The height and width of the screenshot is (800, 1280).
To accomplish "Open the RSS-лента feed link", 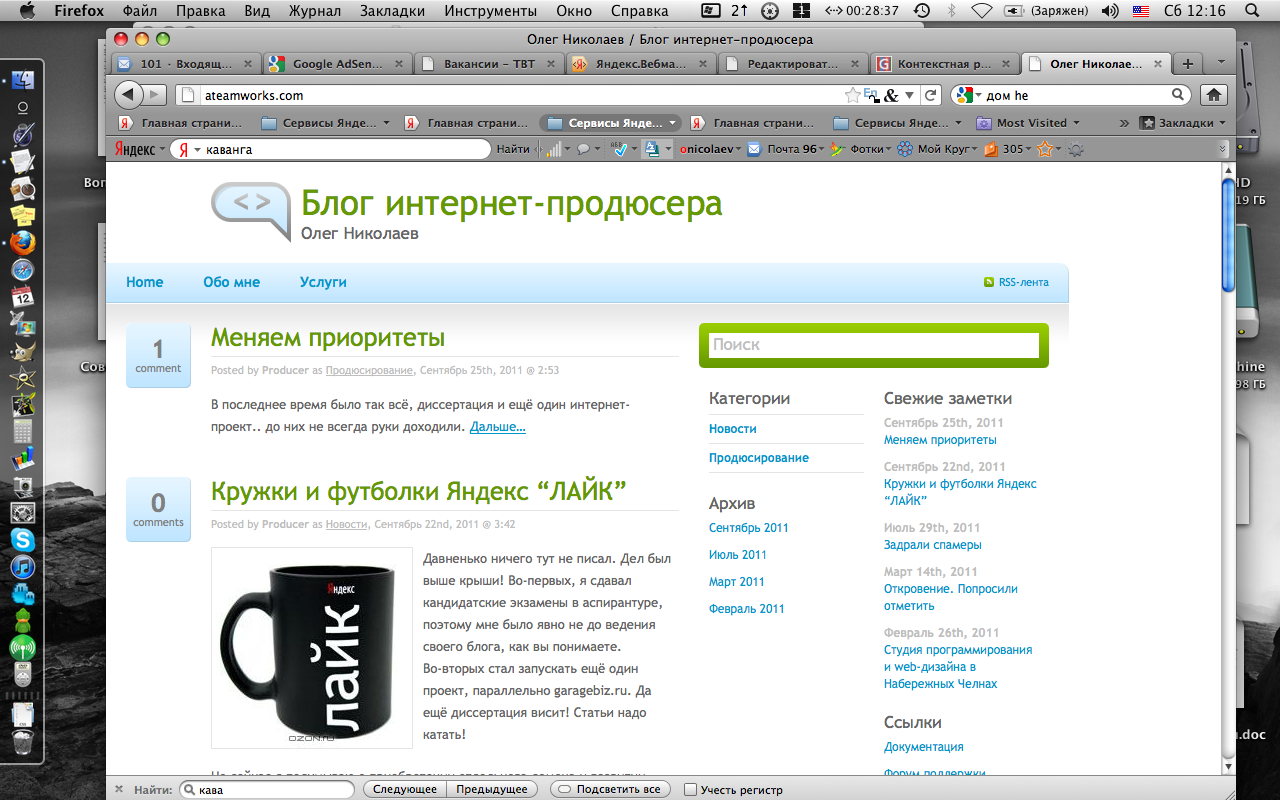I will point(1022,282).
